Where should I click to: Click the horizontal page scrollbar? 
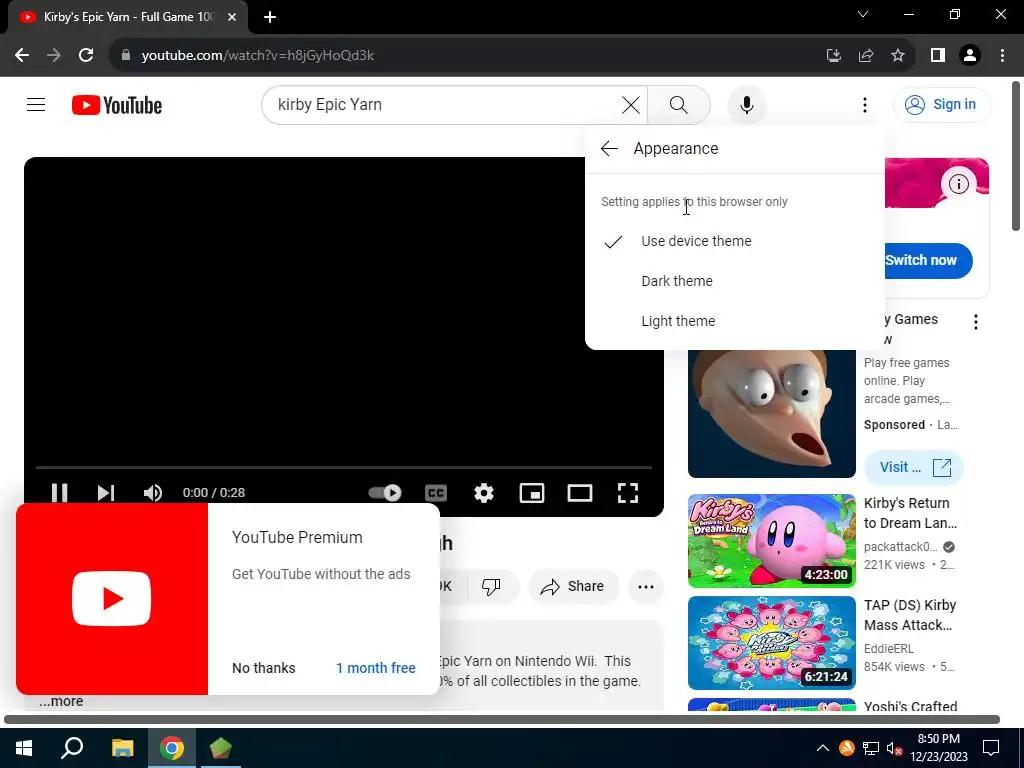[502, 720]
